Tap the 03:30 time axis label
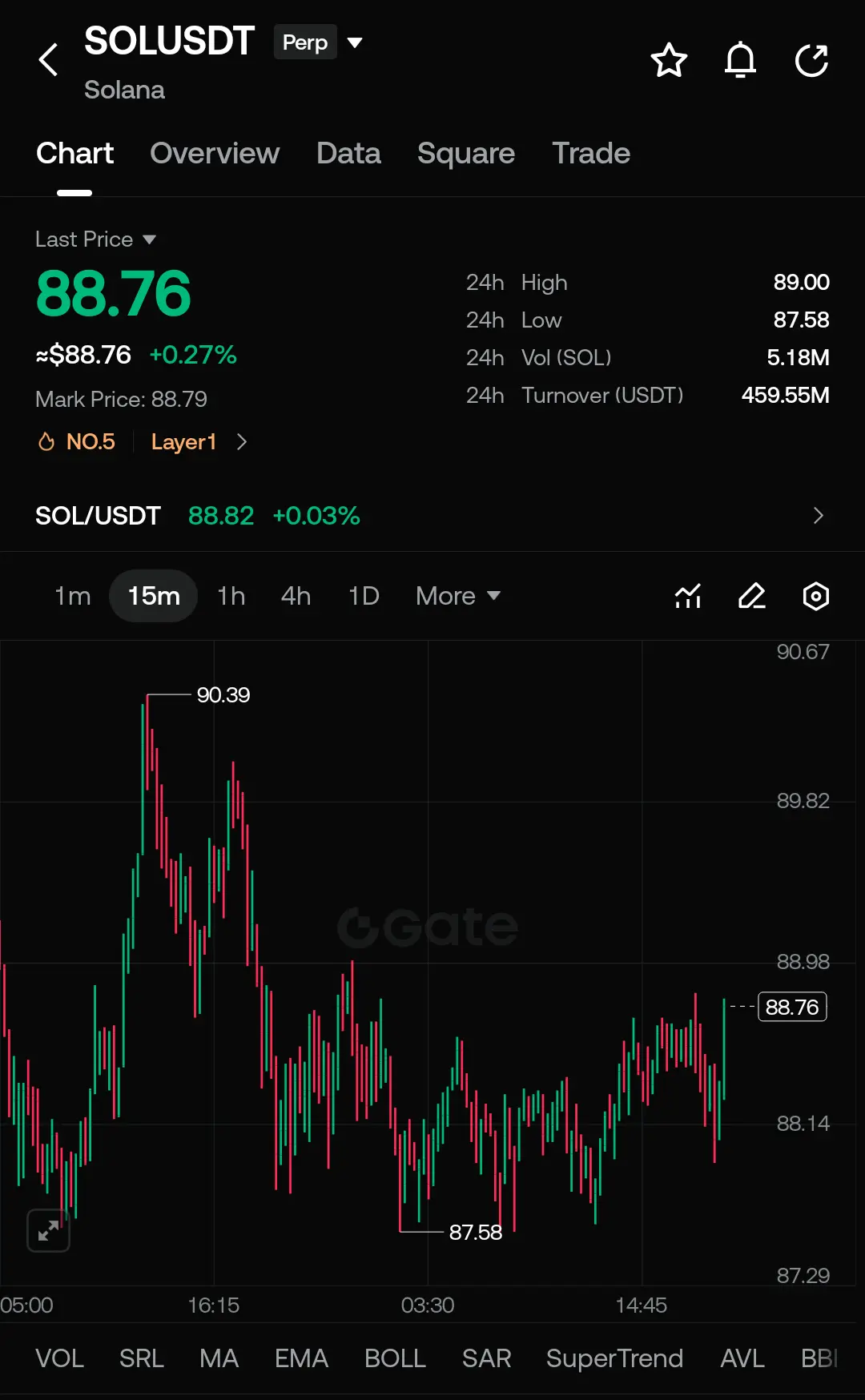This screenshot has height=1400, width=865. point(428,1305)
